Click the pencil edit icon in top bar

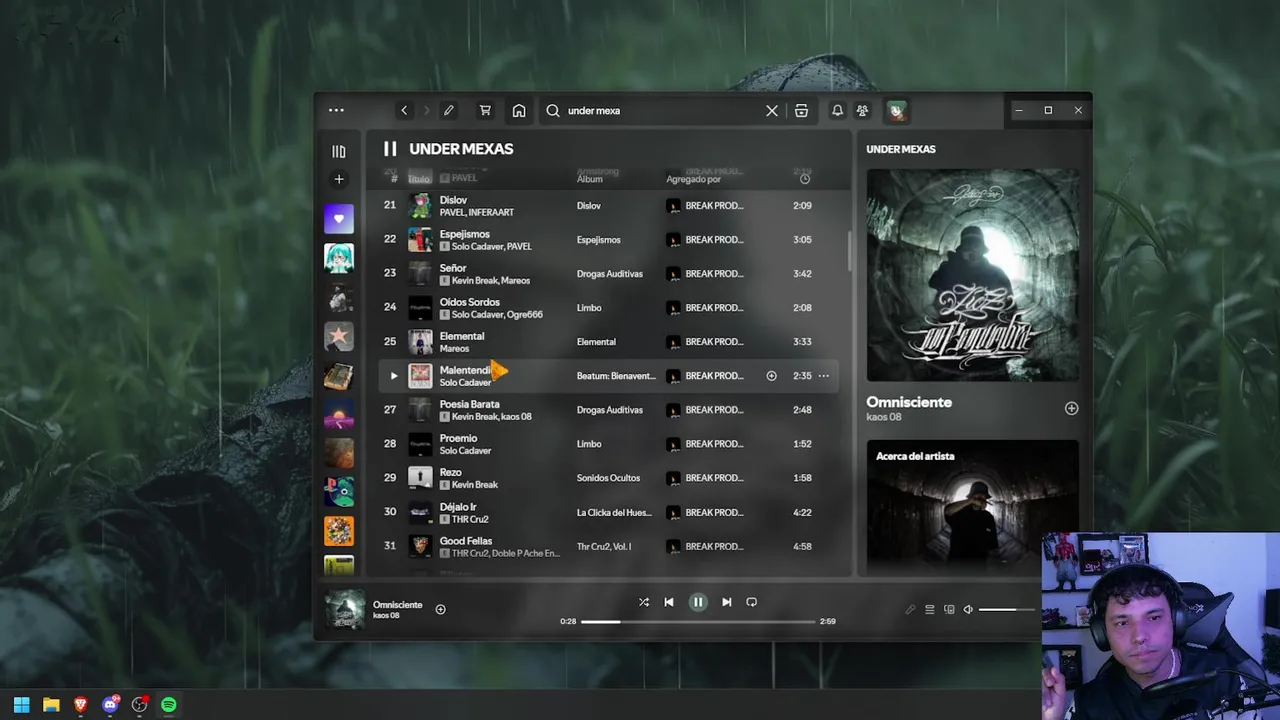click(449, 111)
